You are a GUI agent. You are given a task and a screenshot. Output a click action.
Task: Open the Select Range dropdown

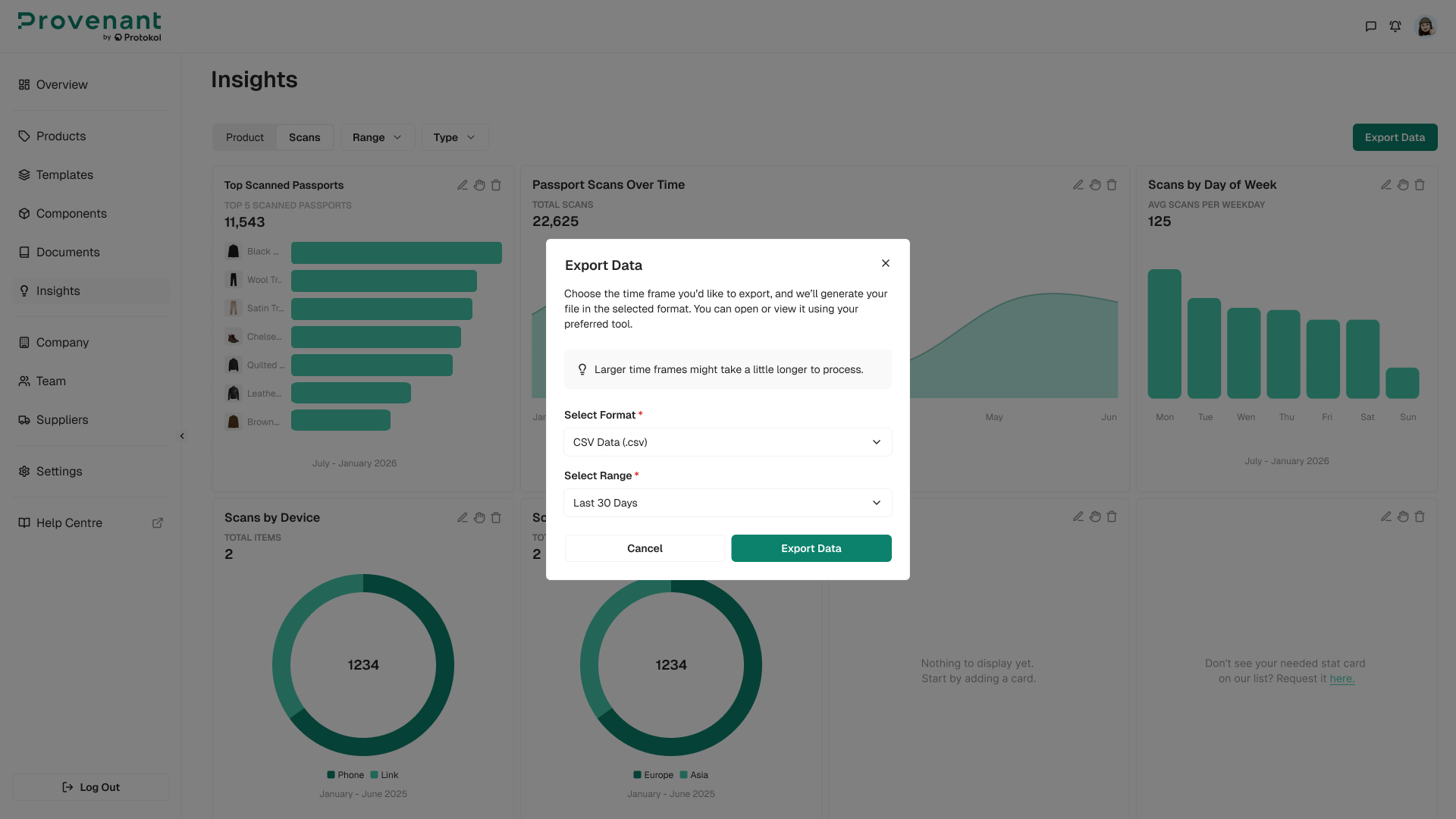coord(728,503)
